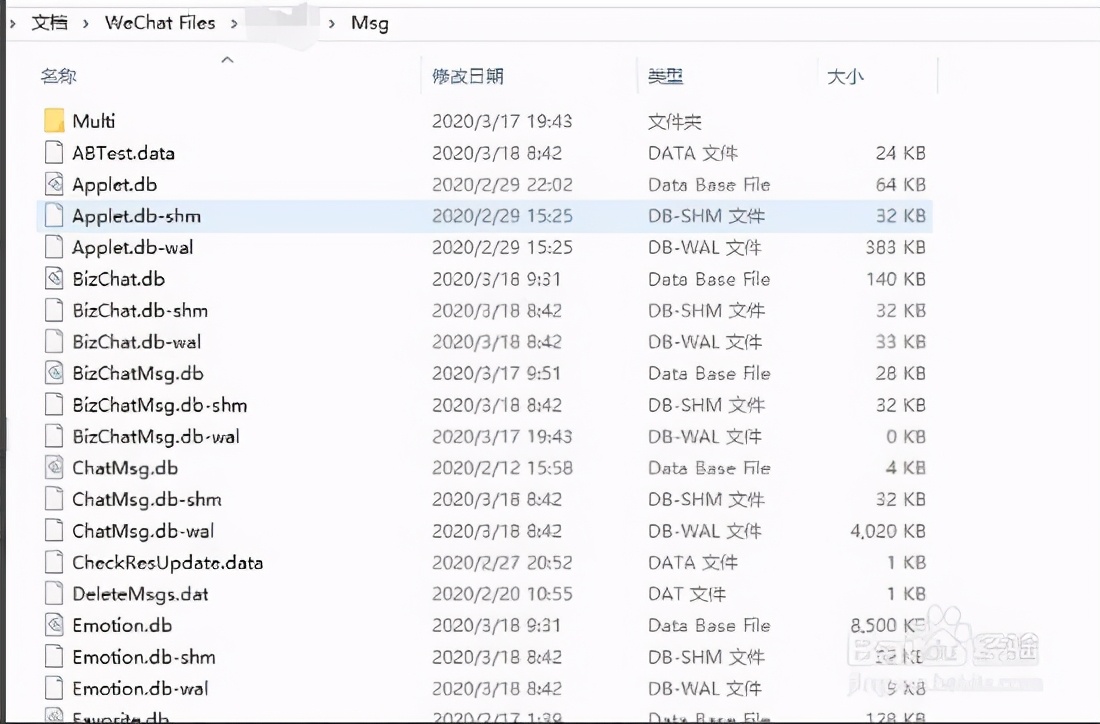Select the ChatMsg.db database icon
This screenshot has height=724, width=1100.
54,467
